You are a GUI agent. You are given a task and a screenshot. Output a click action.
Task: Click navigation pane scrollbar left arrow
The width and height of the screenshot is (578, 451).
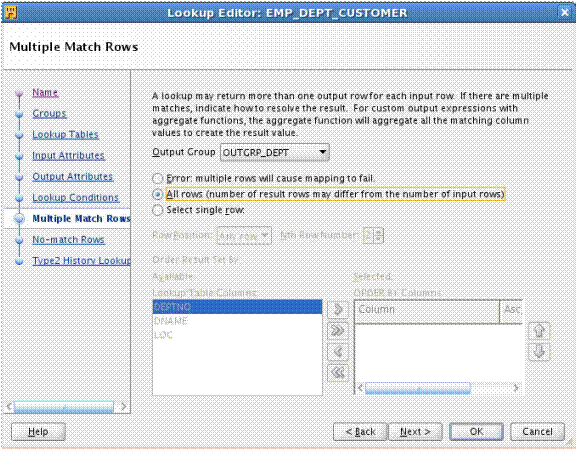pyautogui.click(x=9, y=407)
